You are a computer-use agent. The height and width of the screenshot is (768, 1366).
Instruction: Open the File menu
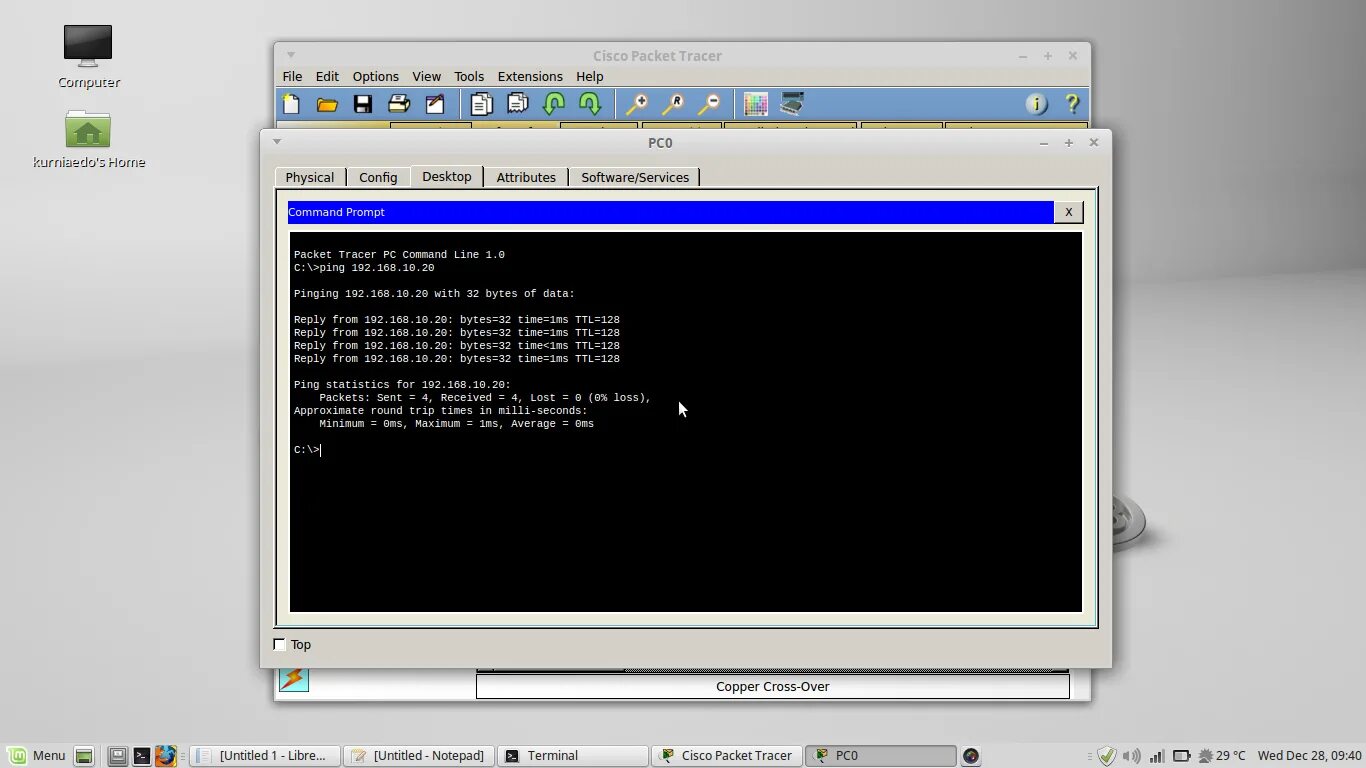pyautogui.click(x=292, y=76)
